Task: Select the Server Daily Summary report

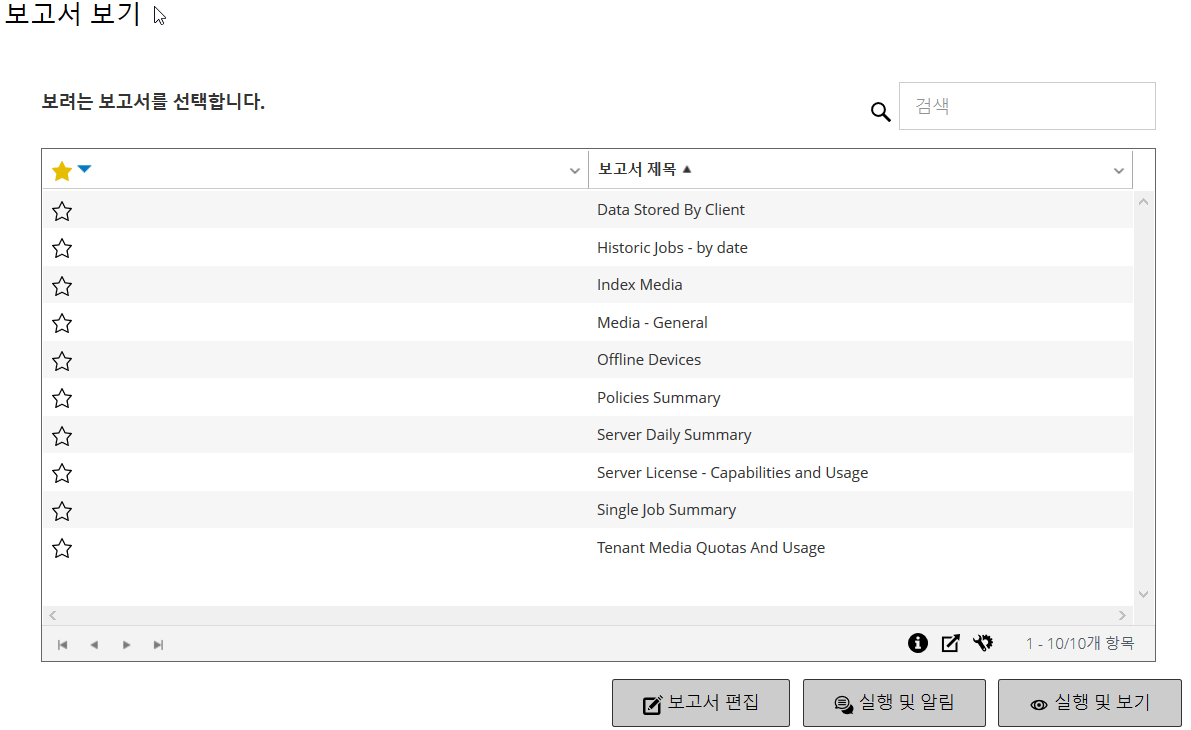Action: point(674,435)
